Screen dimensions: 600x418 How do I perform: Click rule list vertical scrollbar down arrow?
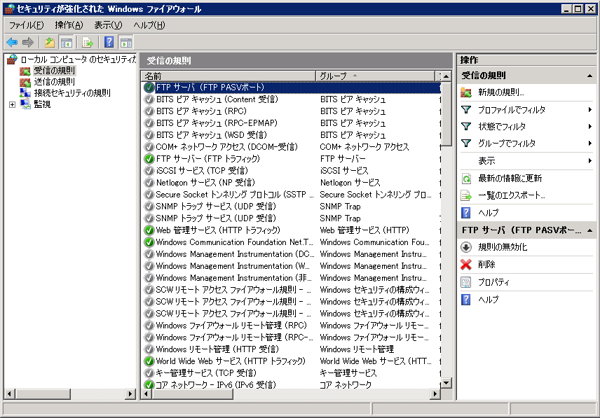446,382
